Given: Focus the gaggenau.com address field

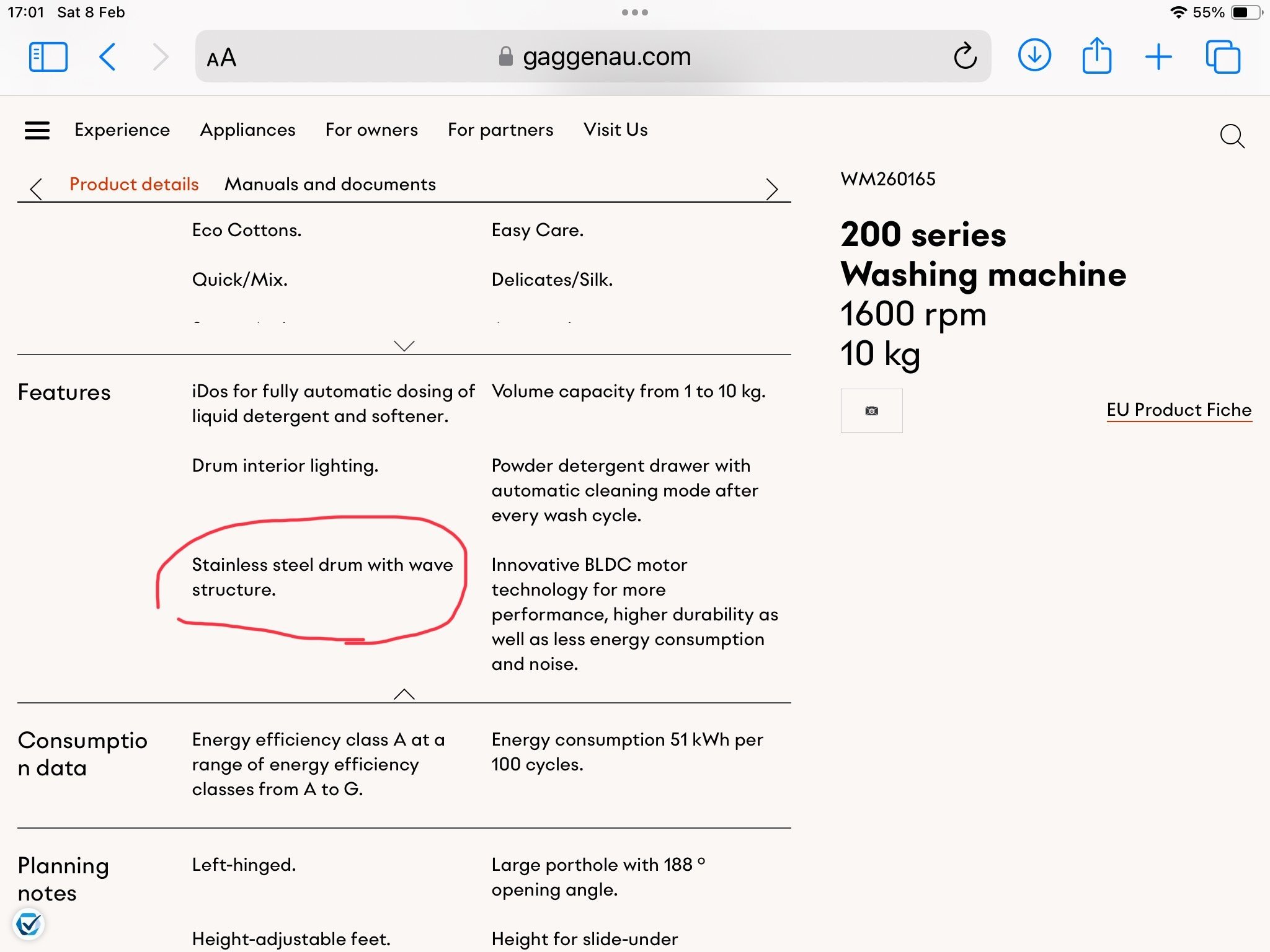Looking at the screenshot, I should point(593,56).
